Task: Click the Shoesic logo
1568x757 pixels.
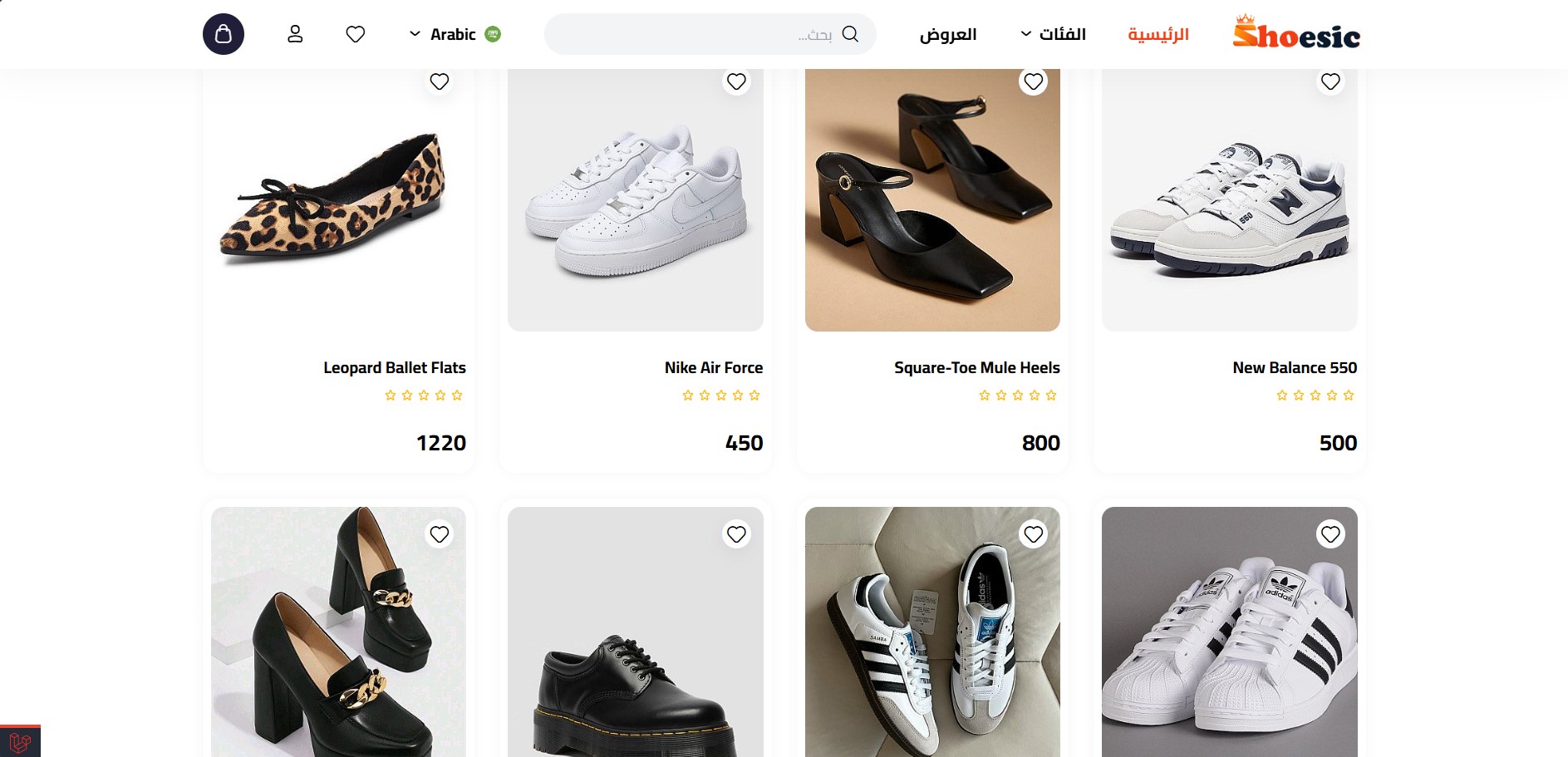Action: coord(1296,33)
